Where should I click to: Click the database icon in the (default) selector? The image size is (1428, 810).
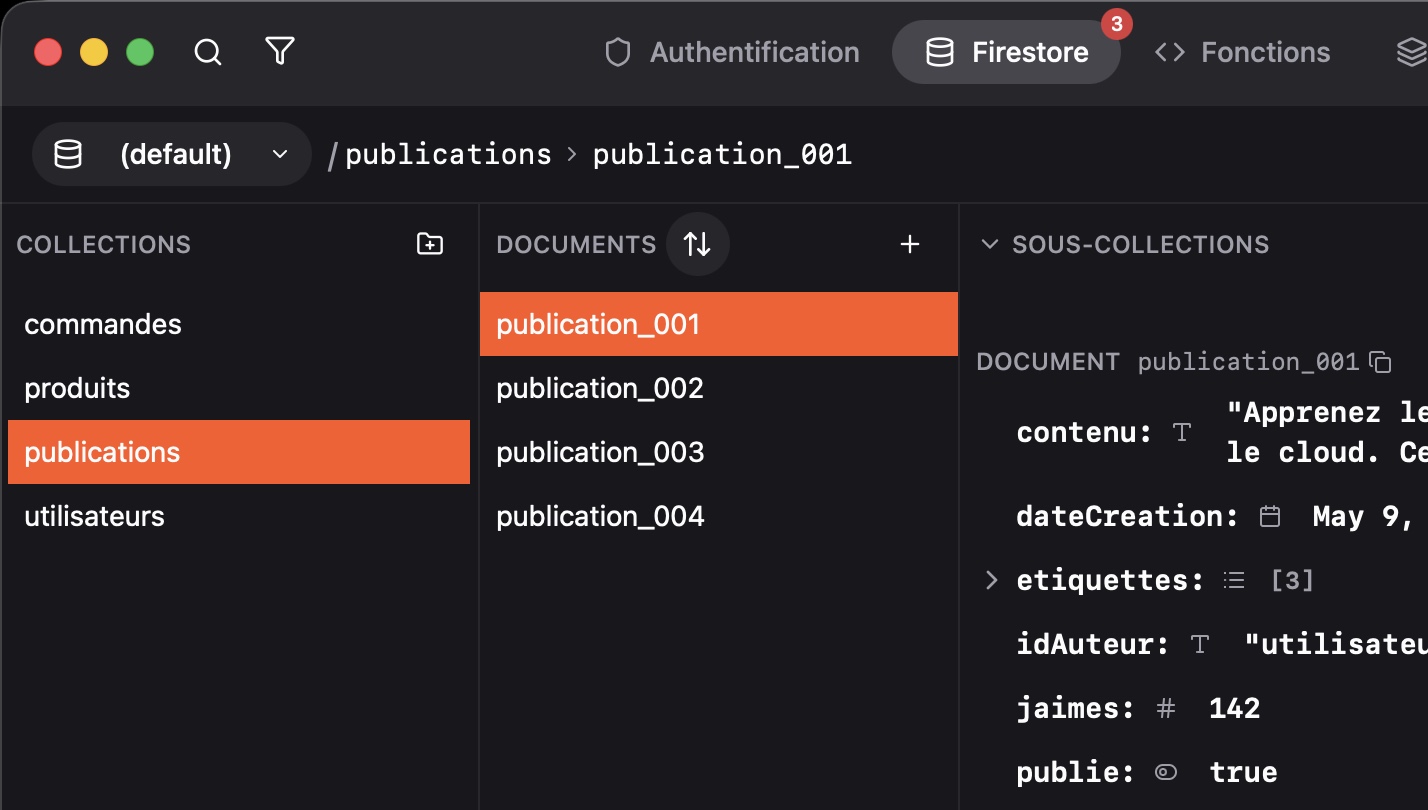coord(68,154)
